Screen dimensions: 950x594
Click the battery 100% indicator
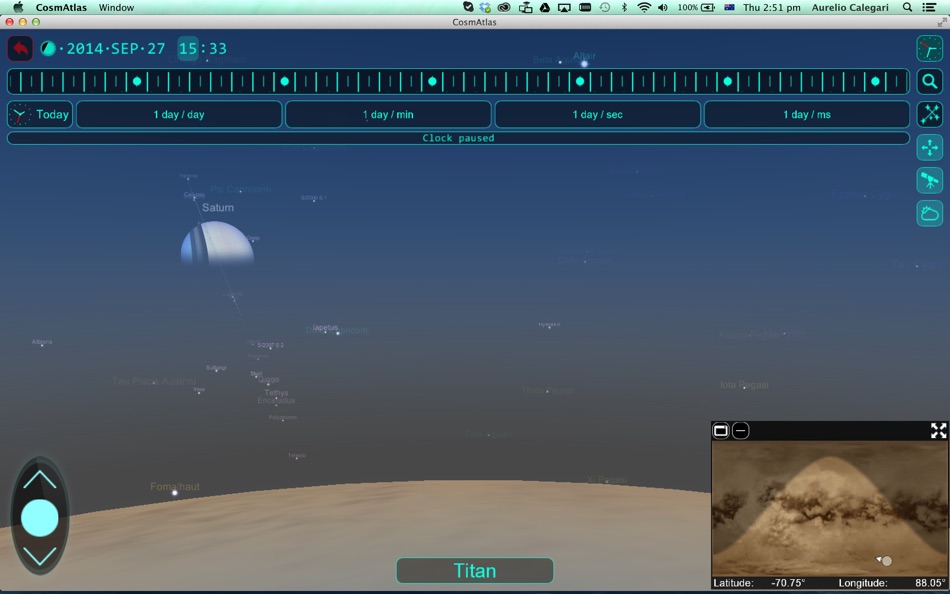click(696, 7)
